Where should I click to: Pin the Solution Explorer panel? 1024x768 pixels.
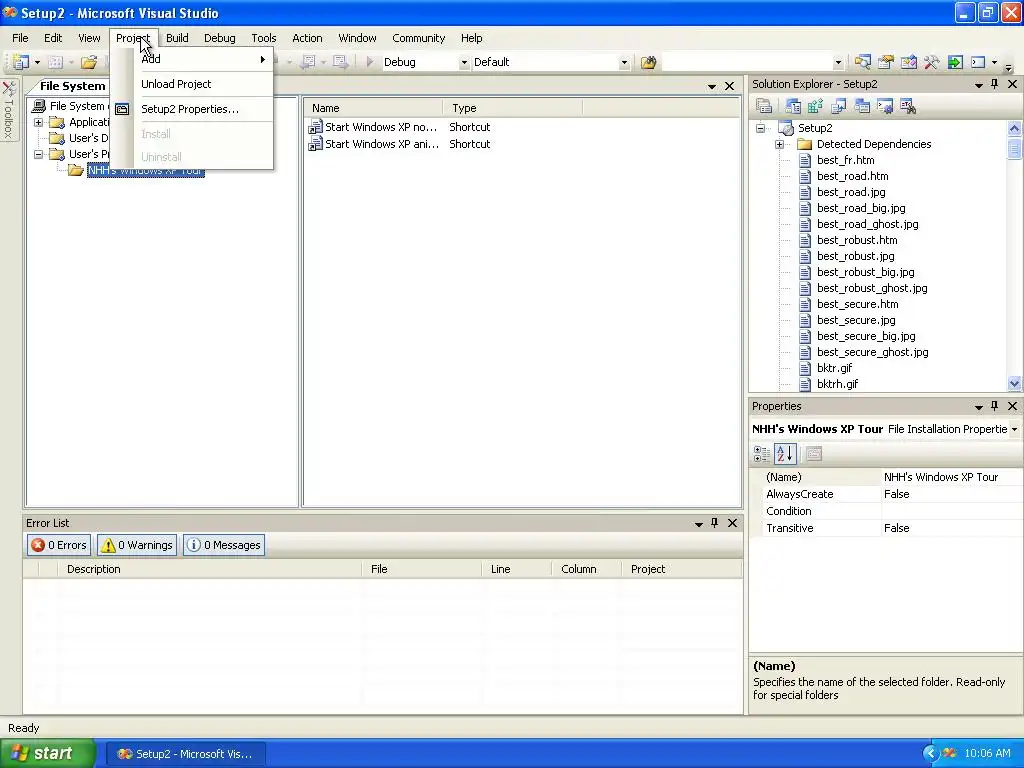pyautogui.click(x=995, y=84)
